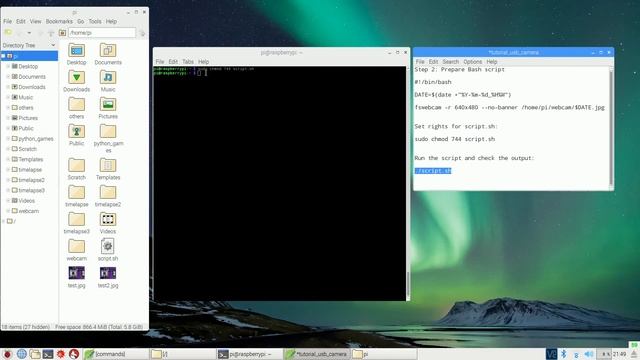Switch to 'pi' file manager taskbar button

pos(384,354)
